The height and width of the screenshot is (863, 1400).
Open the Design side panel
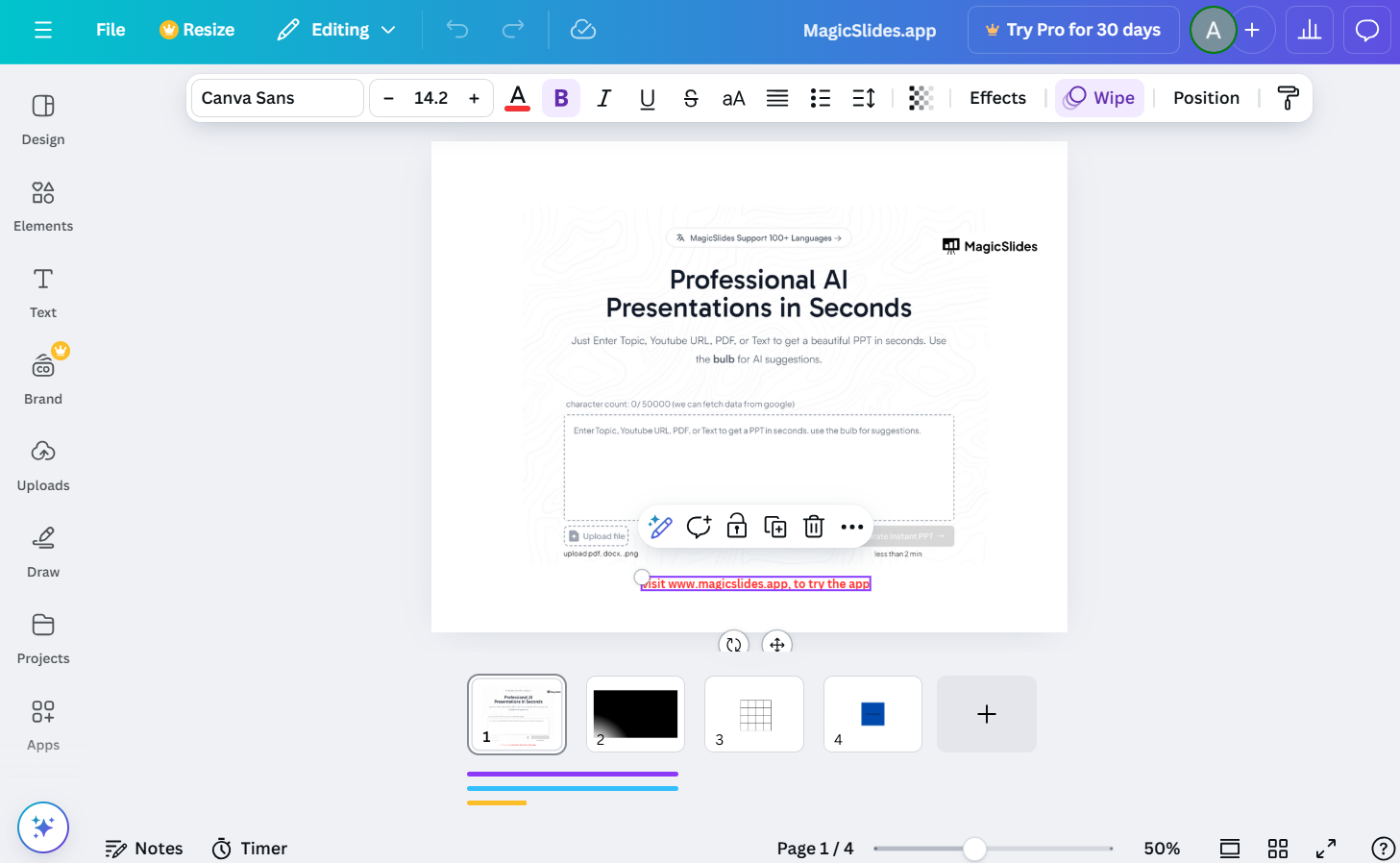pos(43,120)
